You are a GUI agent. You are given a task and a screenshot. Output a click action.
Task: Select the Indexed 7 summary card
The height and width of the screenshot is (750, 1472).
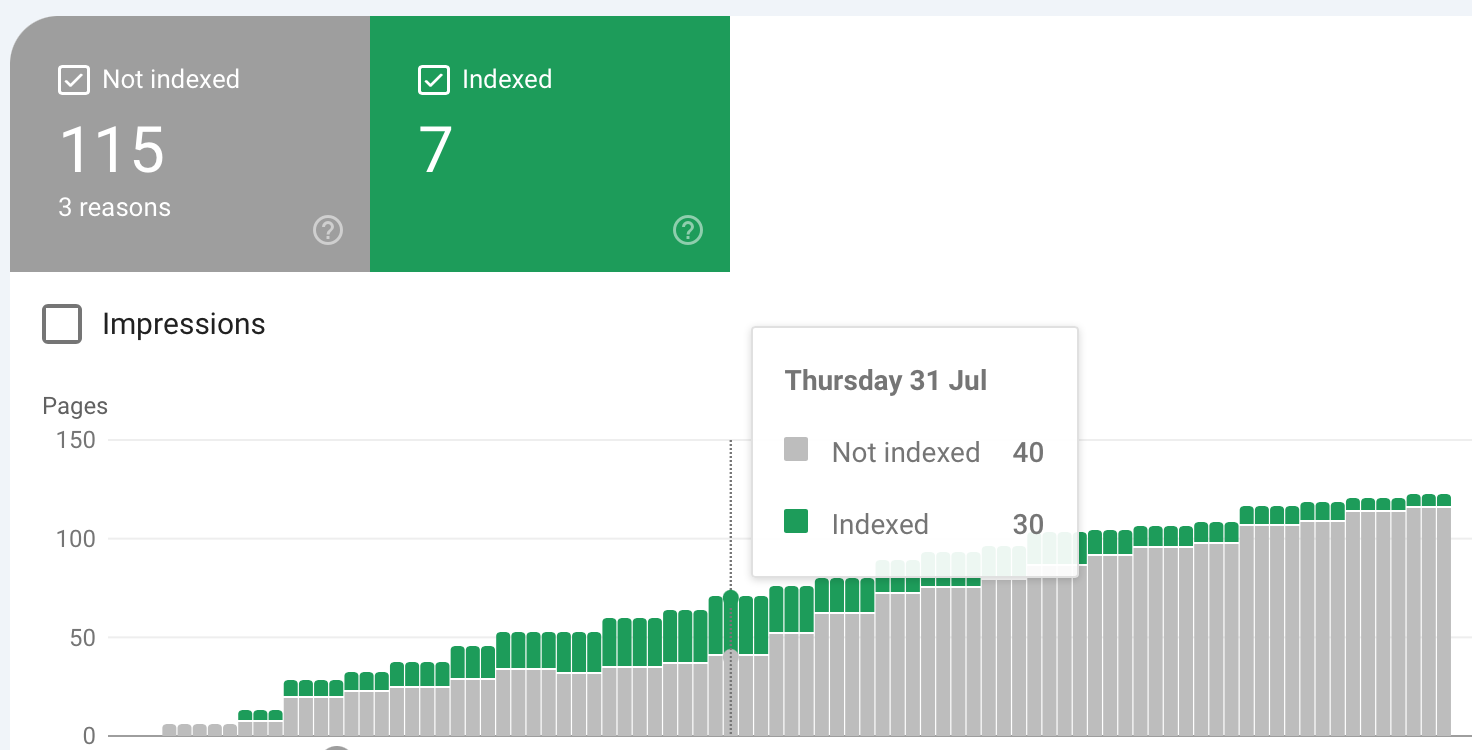[x=550, y=144]
